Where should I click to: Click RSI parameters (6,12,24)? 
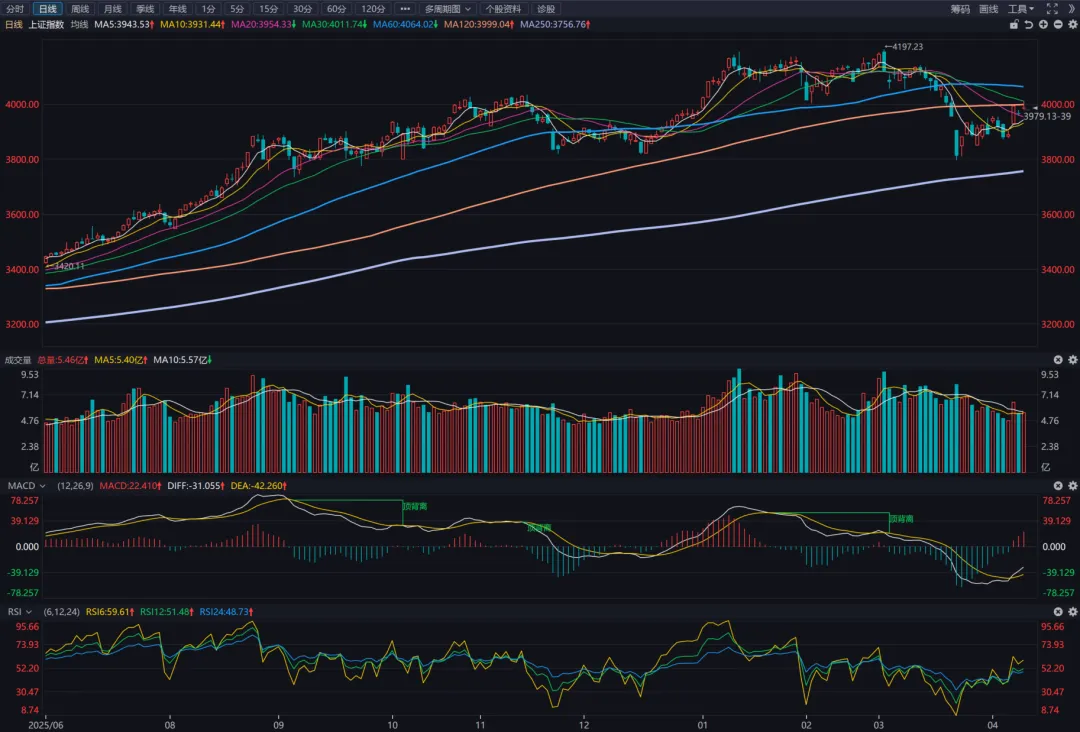pyautogui.click(x=61, y=611)
